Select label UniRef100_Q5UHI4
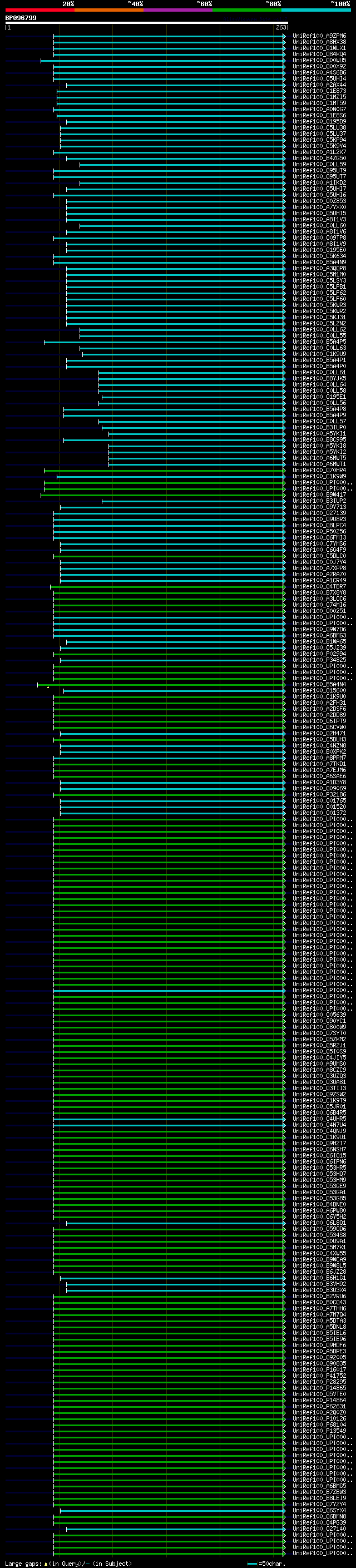This screenshot has height=1568, width=356. (x=319, y=78)
